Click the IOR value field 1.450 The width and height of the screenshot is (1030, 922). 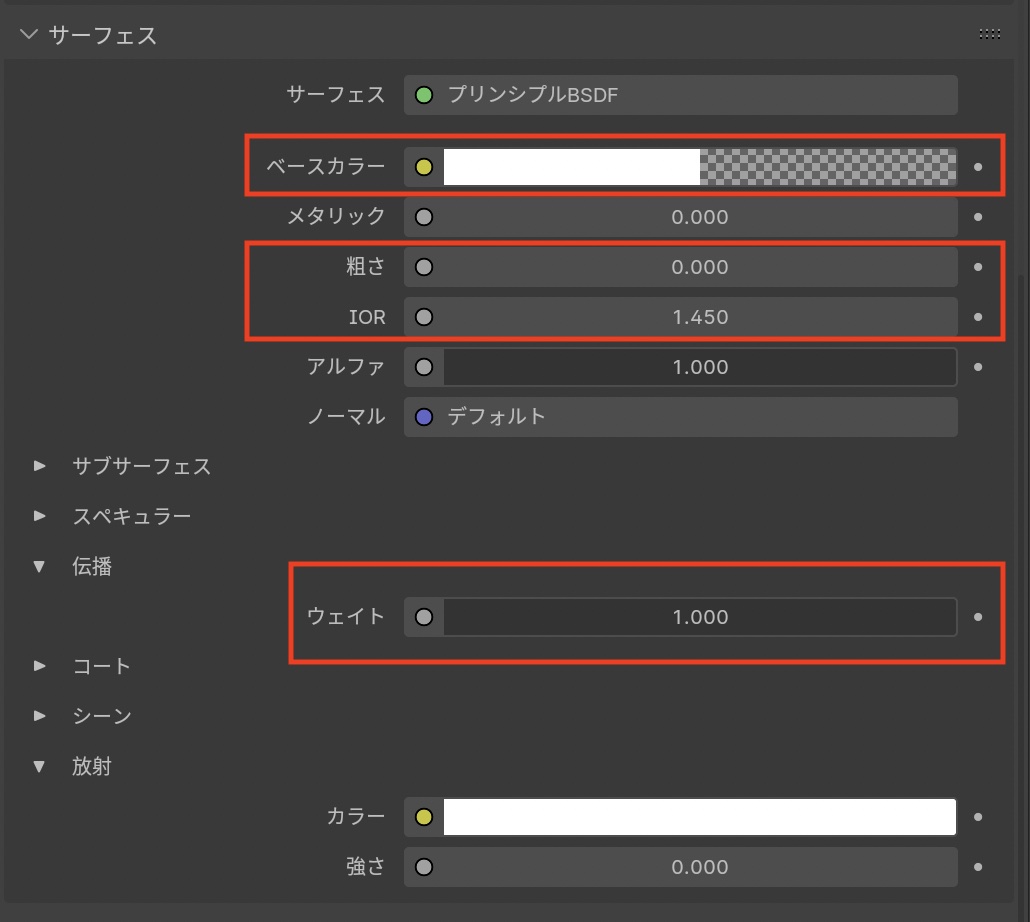click(699, 317)
